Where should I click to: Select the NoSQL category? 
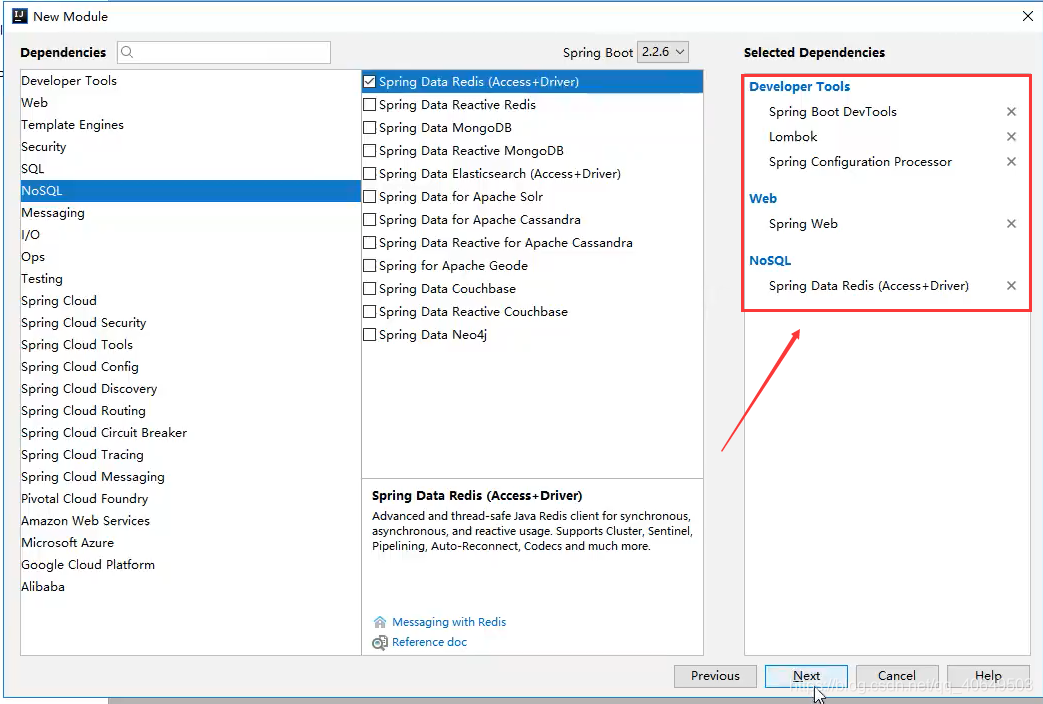coord(190,190)
